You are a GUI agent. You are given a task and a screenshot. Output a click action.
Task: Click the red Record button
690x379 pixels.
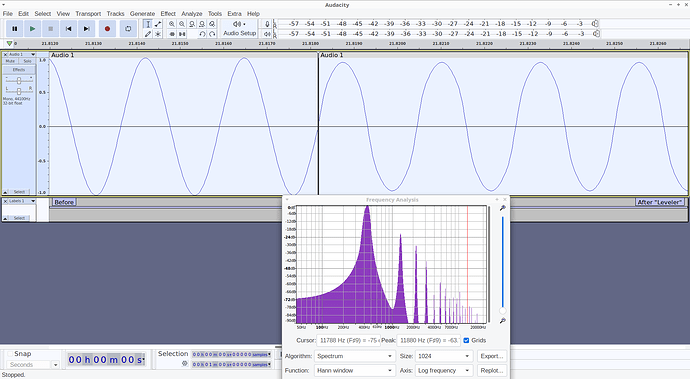pyautogui.click(x=107, y=29)
